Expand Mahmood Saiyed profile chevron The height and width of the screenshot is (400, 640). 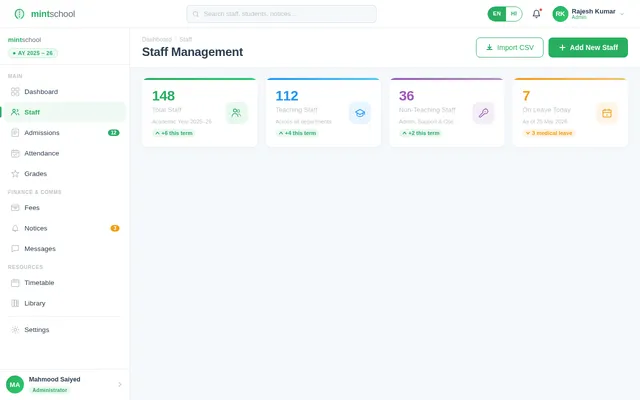tap(119, 384)
